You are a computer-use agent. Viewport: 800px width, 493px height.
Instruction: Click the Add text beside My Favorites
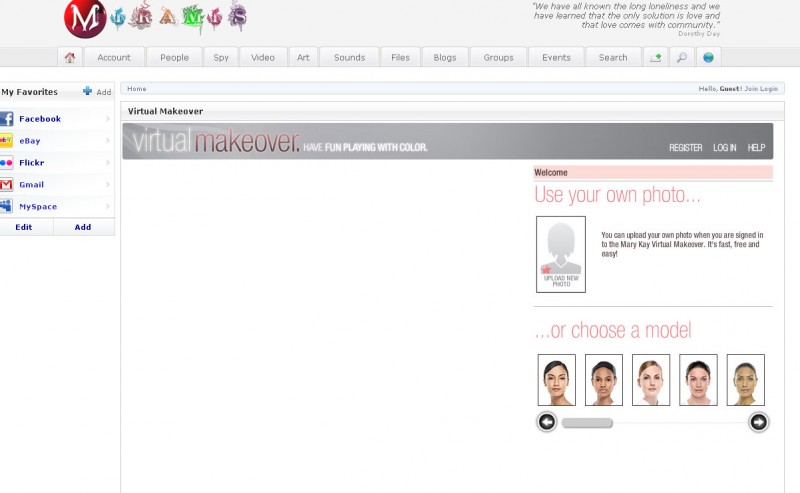point(104,92)
